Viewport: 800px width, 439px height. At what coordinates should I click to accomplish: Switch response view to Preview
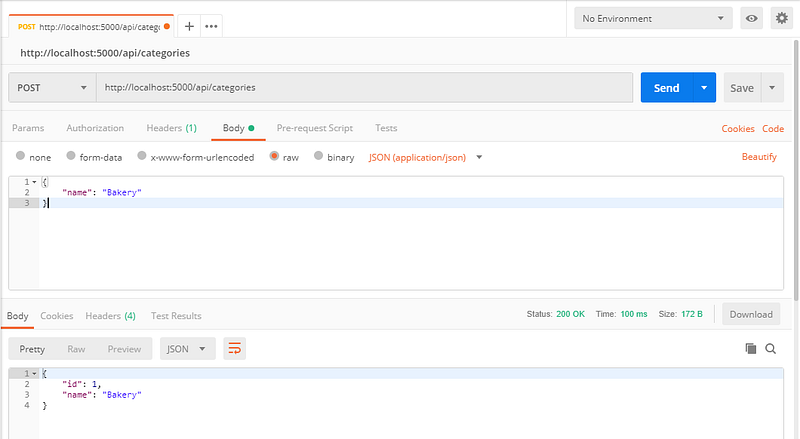(124, 349)
